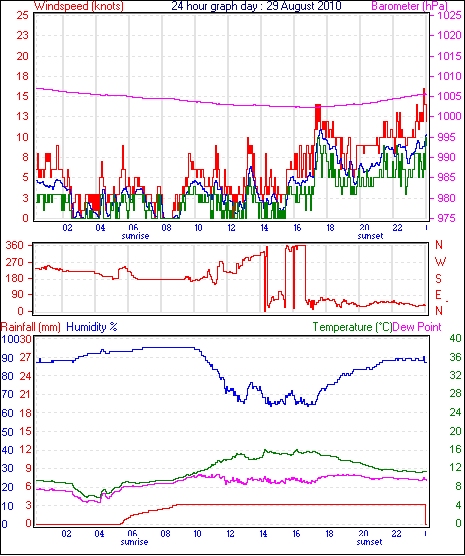Click sunrise label under bottom graph
The height and width of the screenshot is (556, 465).
pos(134,542)
